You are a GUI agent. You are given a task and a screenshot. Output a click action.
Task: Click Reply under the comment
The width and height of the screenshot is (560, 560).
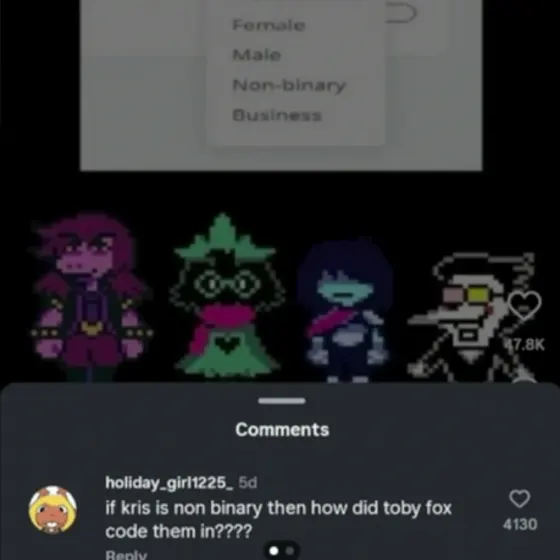pyautogui.click(x=126, y=555)
